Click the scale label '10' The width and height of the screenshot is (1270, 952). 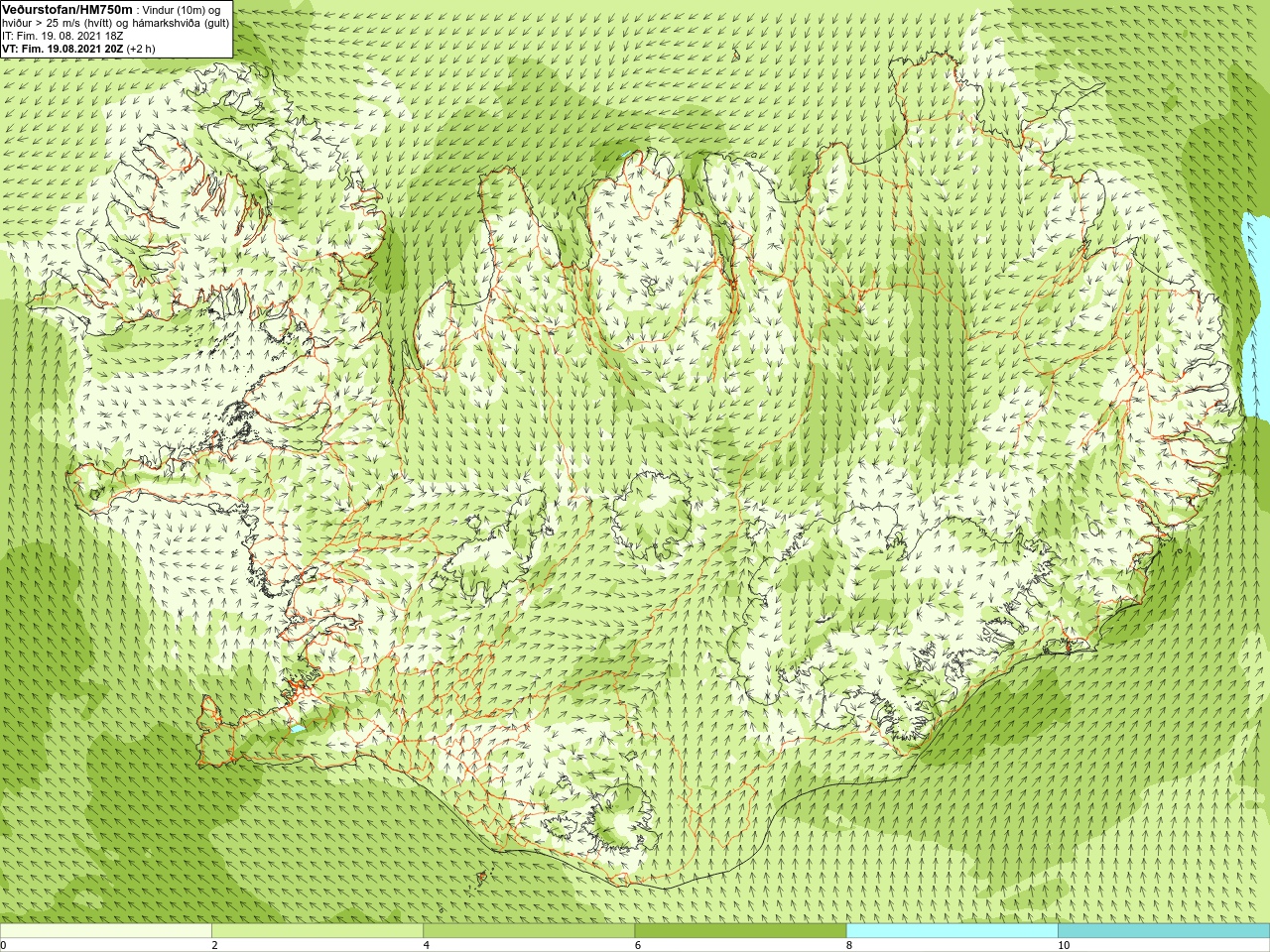(x=1064, y=945)
